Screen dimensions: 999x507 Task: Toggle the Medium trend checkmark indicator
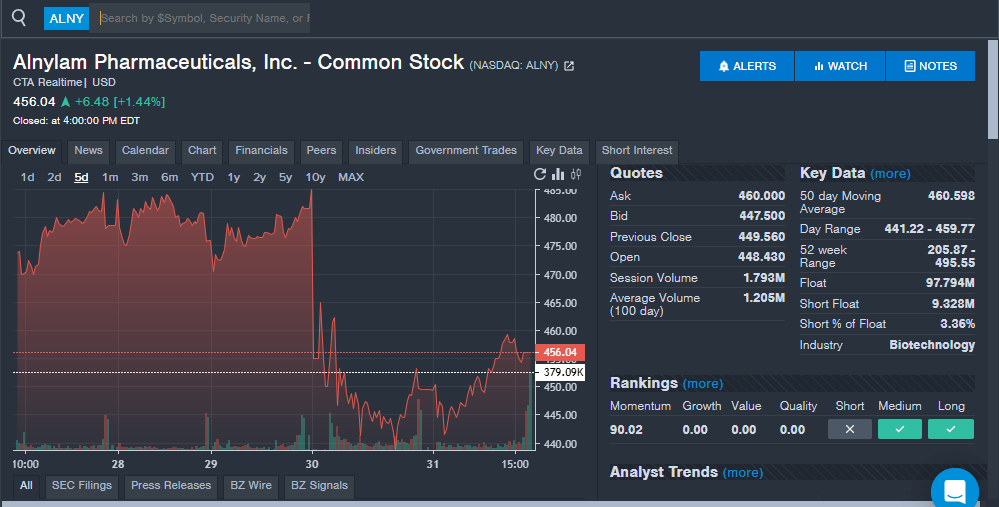click(899, 429)
